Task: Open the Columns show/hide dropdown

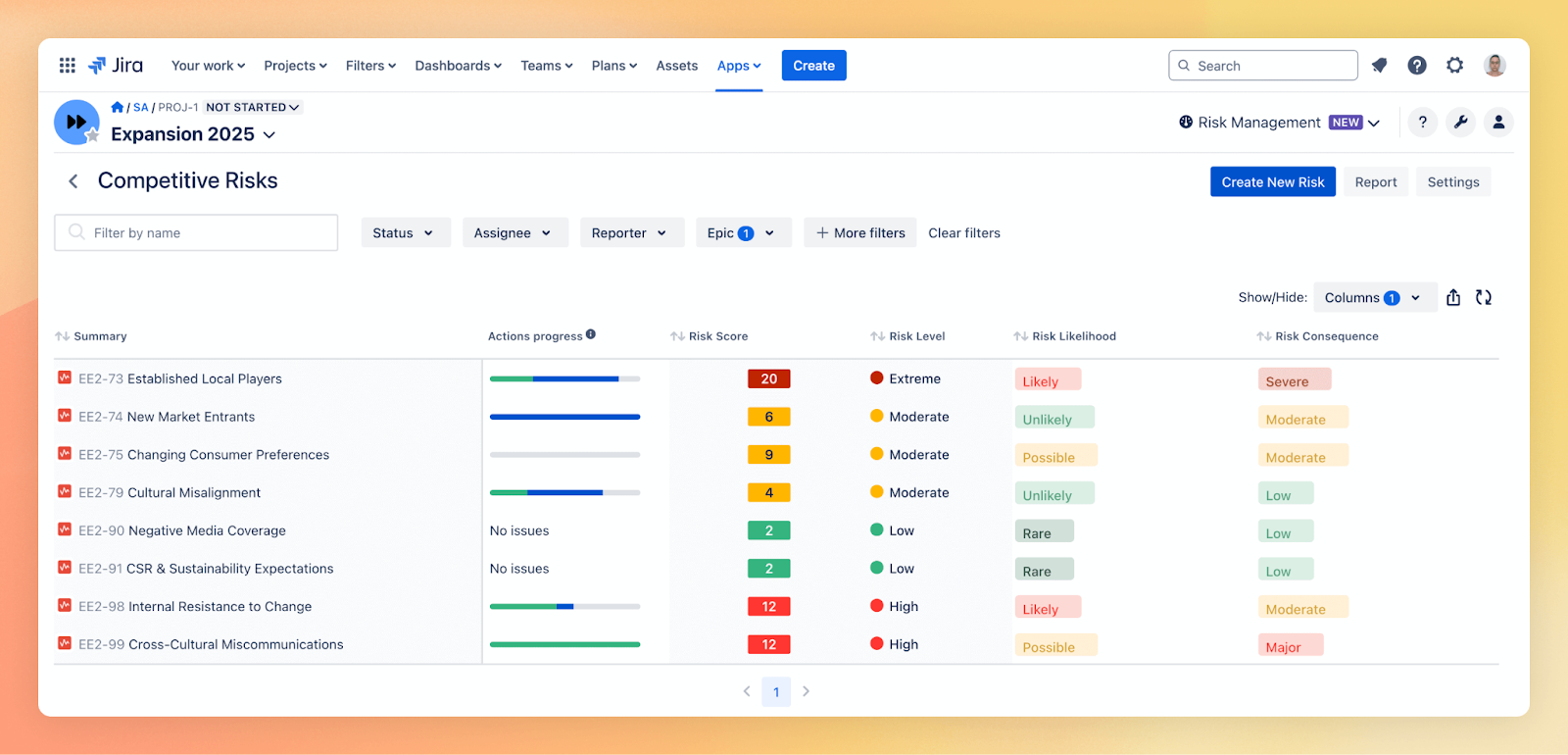Action: pyautogui.click(x=1375, y=297)
